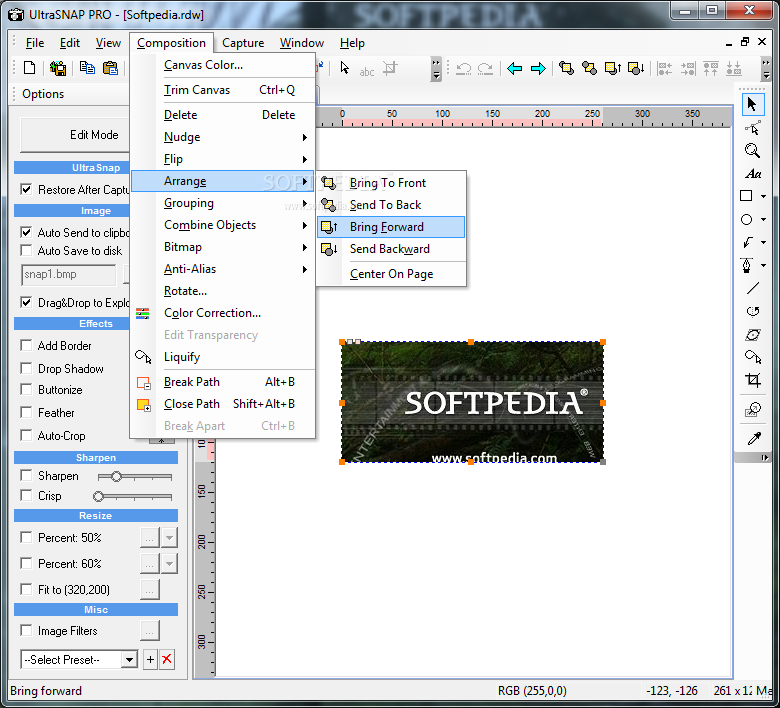The height and width of the screenshot is (708, 780).
Task: Select the Liquify tool in toolbox
Action: click(x=753, y=357)
